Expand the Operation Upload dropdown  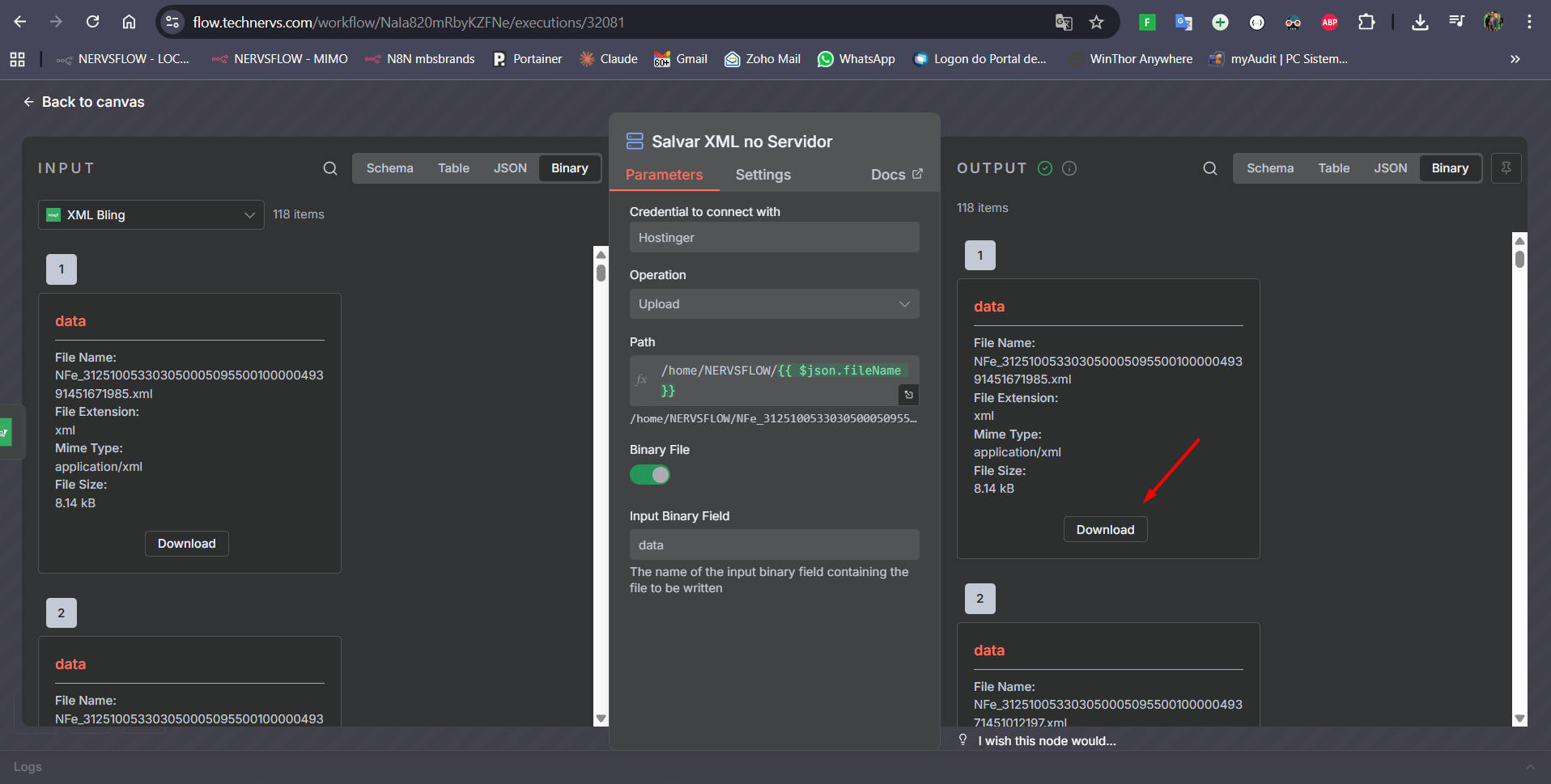(x=774, y=304)
